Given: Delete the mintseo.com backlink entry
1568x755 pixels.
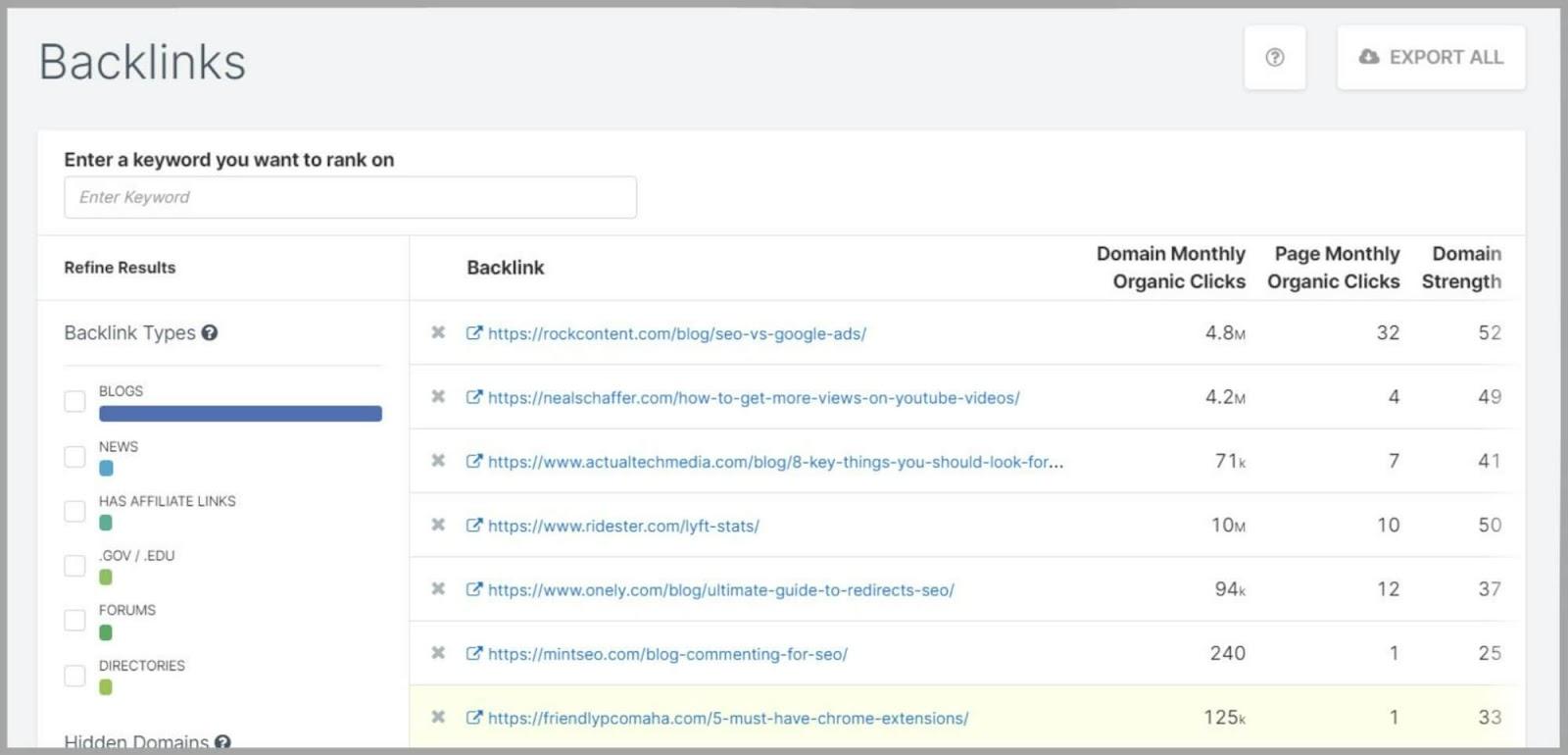Looking at the screenshot, I should [x=438, y=653].
